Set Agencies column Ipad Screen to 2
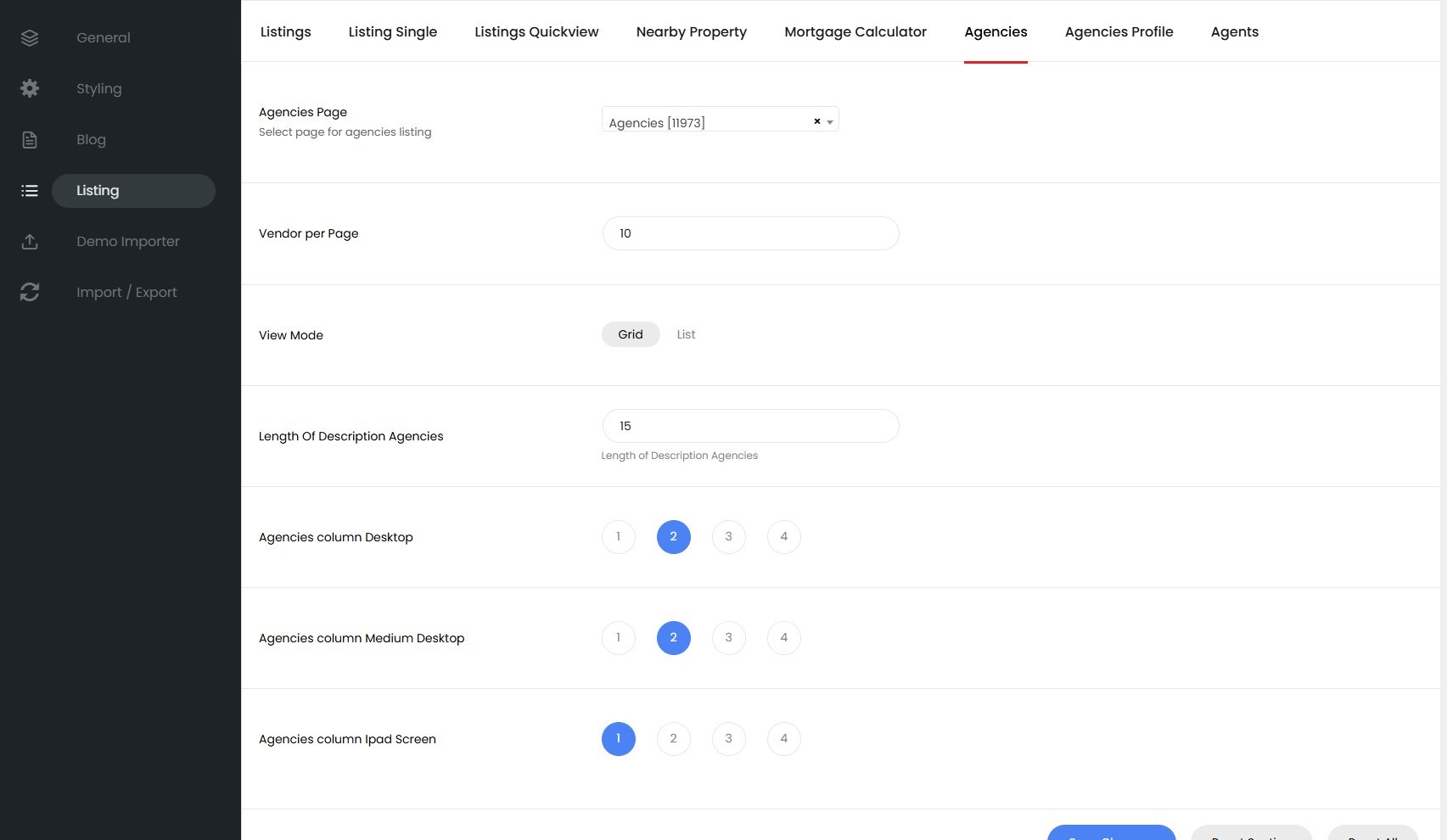This screenshot has height=840, width=1447. tap(674, 739)
